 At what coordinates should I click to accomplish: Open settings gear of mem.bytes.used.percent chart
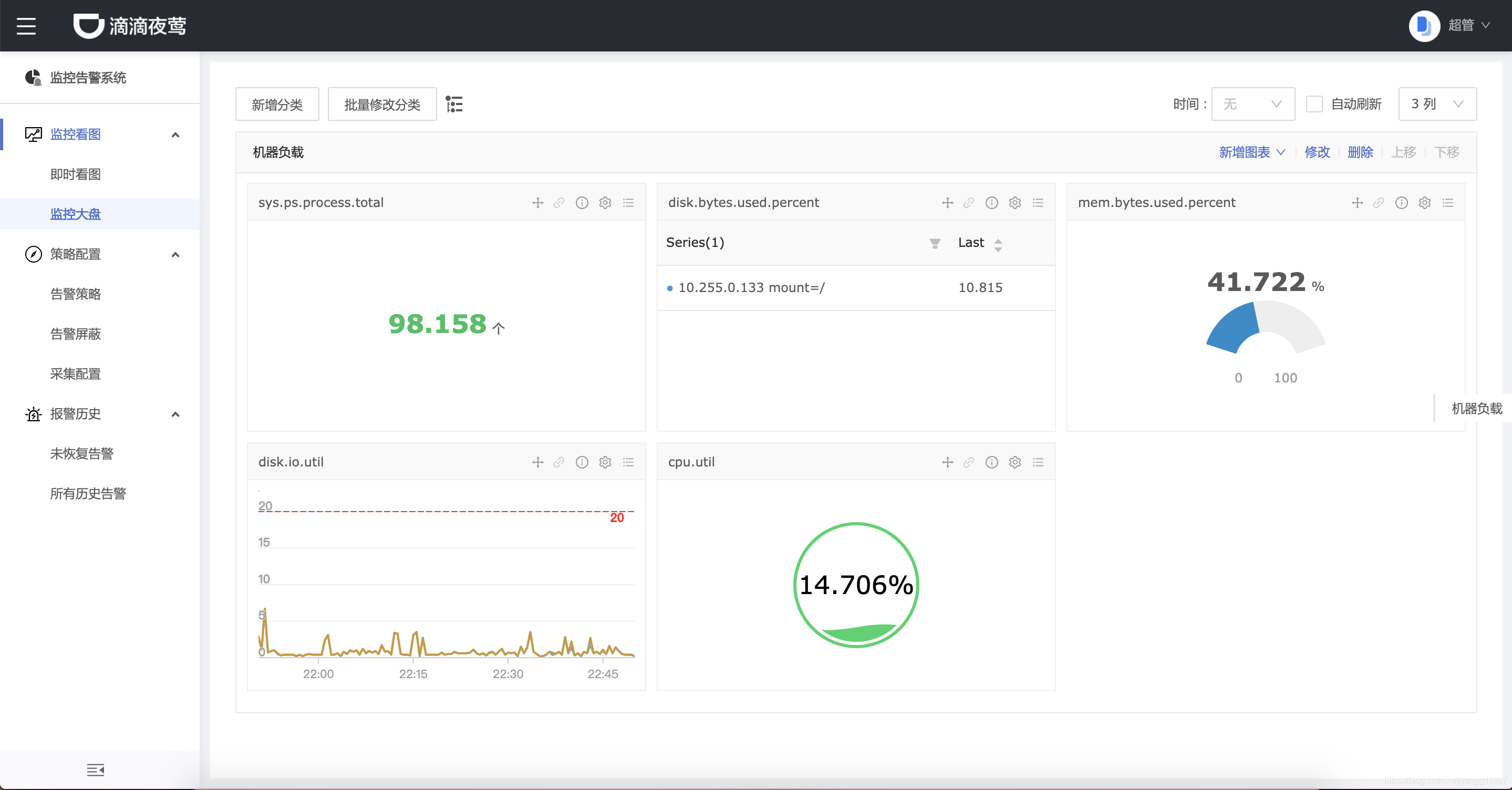click(x=1425, y=202)
